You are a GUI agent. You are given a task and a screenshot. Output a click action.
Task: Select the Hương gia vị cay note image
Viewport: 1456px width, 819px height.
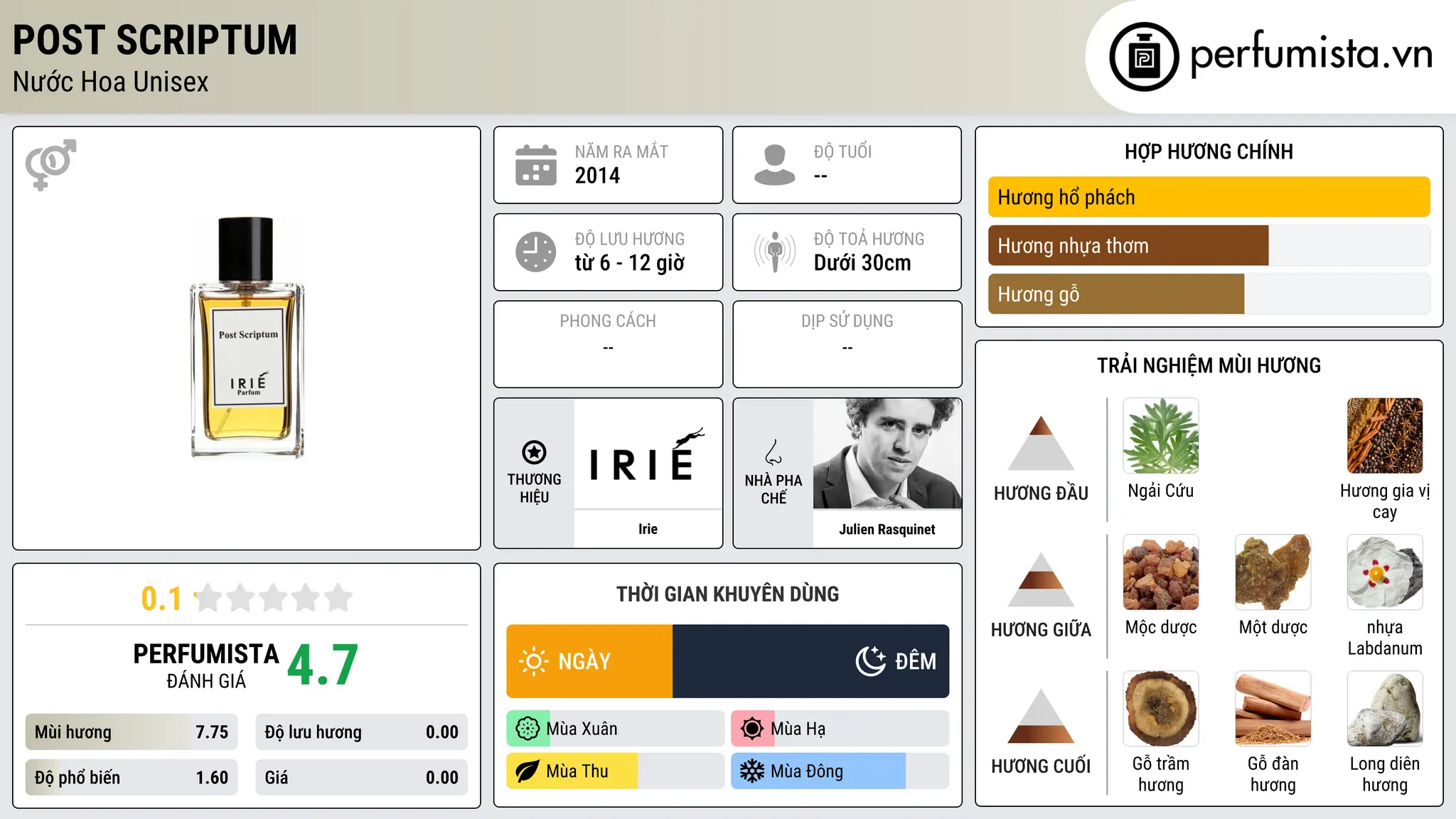tap(1385, 436)
